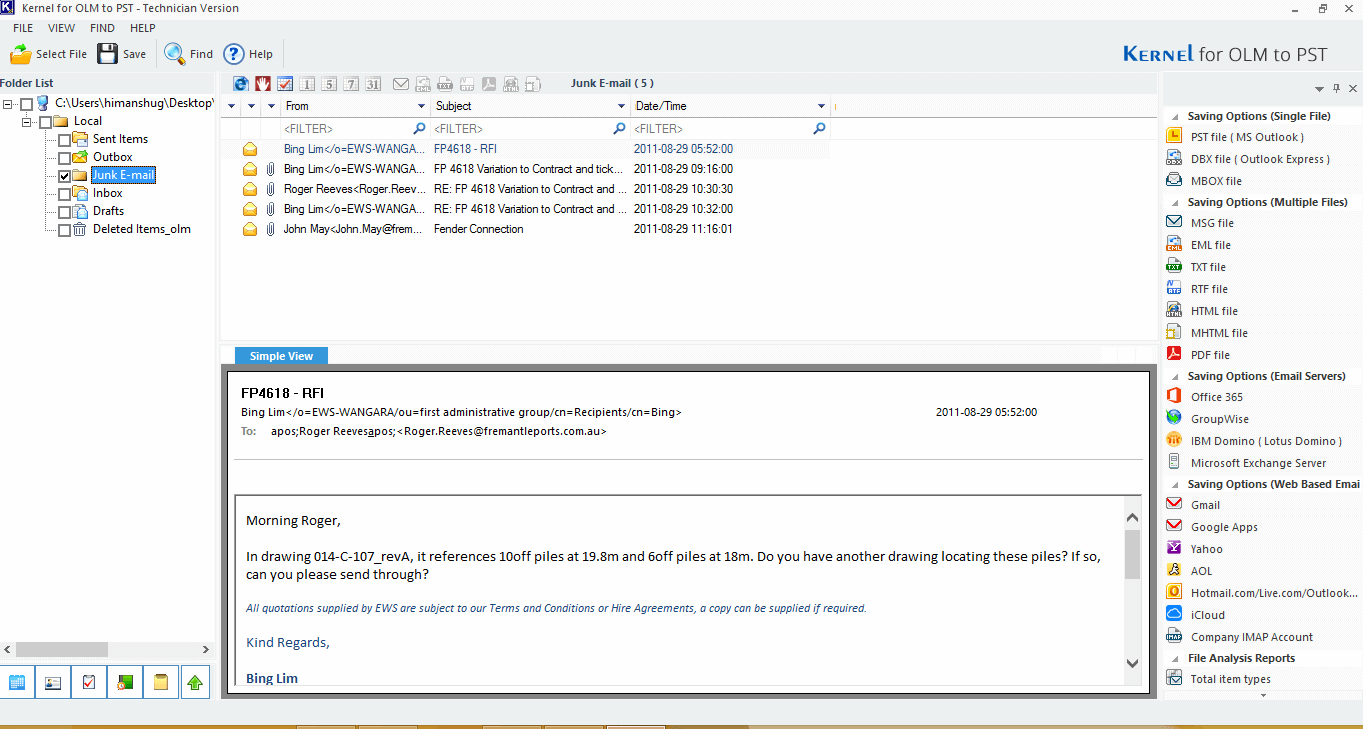Open the Terms and Conditions link
This screenshot has width=1363, height=729.
(x=542, y=608)
